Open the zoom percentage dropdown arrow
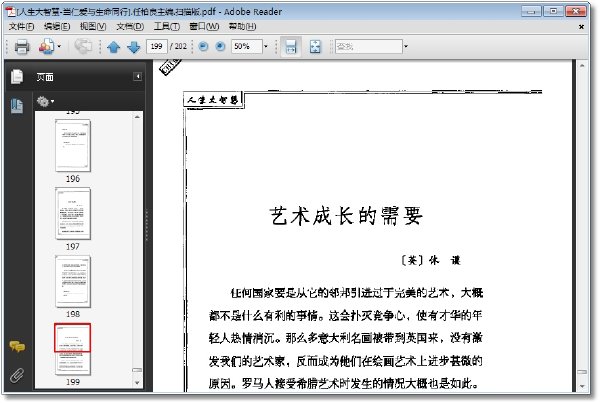The height and width of the screenshot is (404, 600). pos(266,47)
